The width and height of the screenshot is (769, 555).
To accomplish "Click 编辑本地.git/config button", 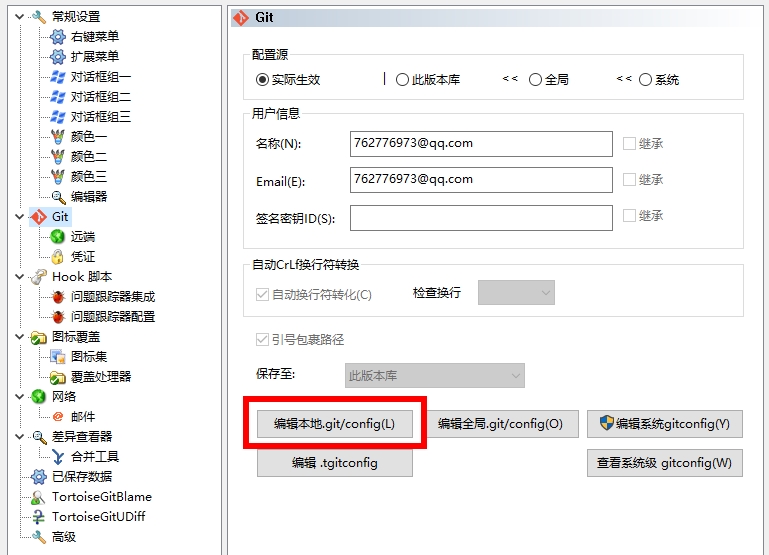I will 334,424.
